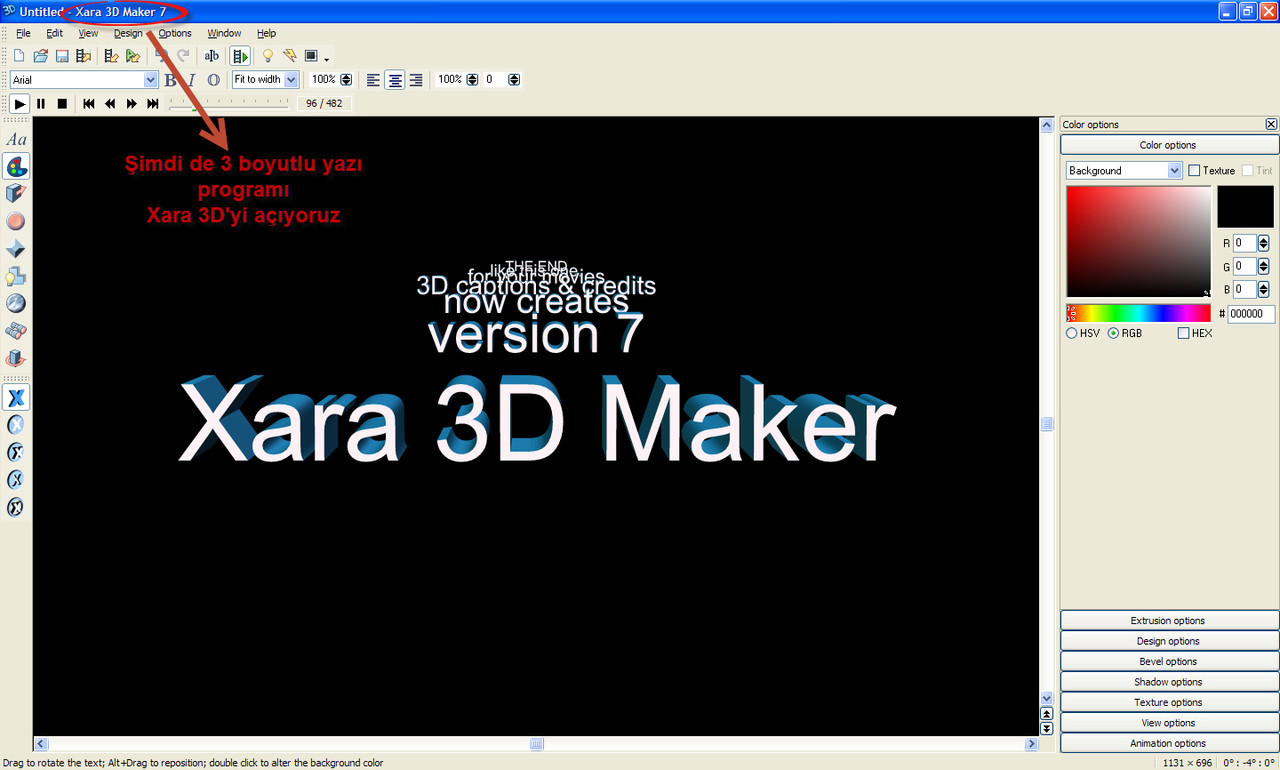
Task: Check the HEX checkbox
Action: (x=1184, y=333)
